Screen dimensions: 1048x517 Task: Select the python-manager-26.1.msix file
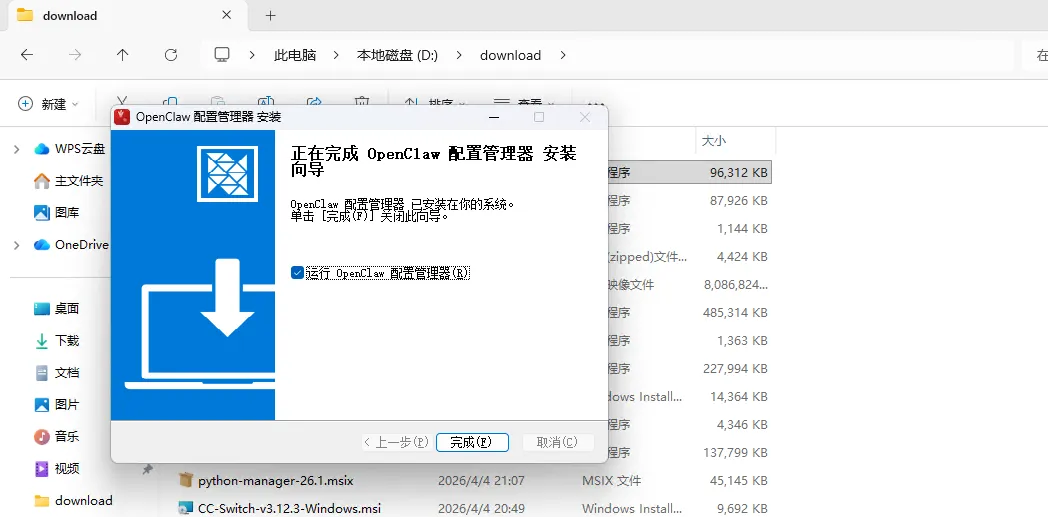tap(275, 481)
